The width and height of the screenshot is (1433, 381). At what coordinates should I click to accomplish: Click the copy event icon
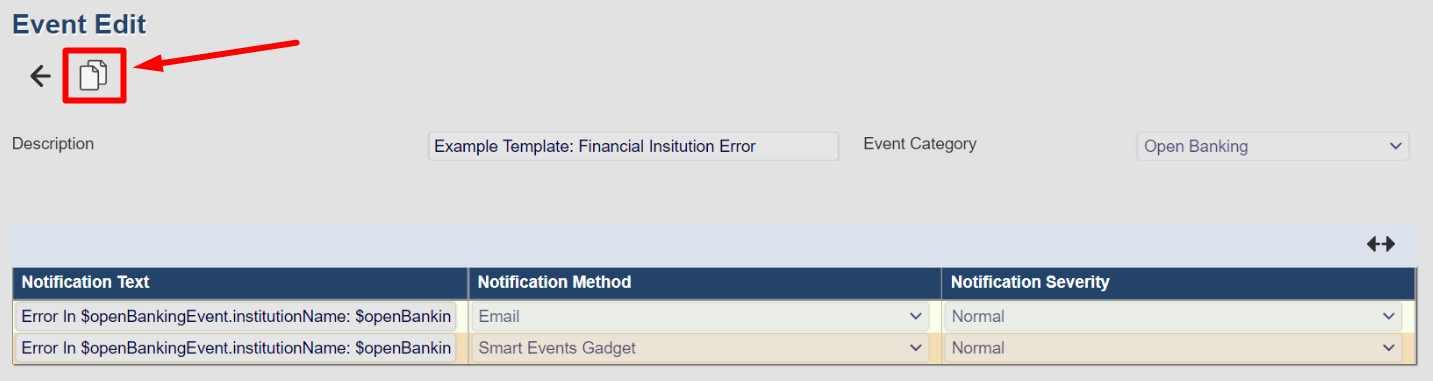coord(94,76)
